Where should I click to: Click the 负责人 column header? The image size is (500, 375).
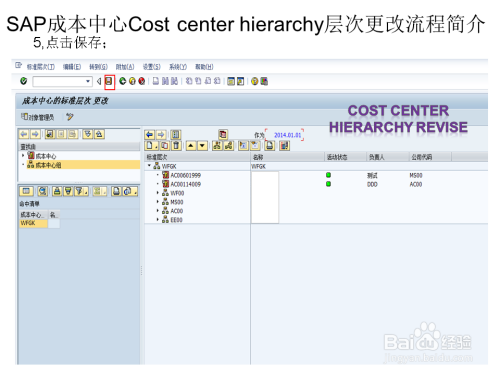click(388, 157)
